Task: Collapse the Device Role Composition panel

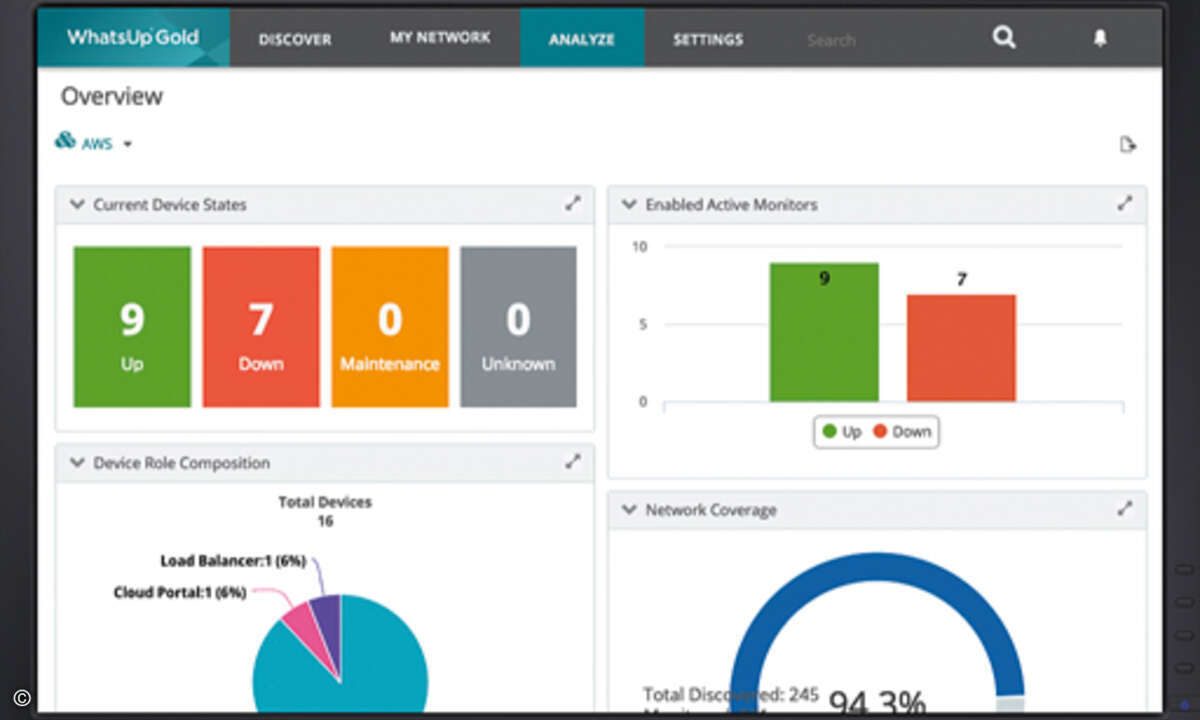Action: pos(76,463)
